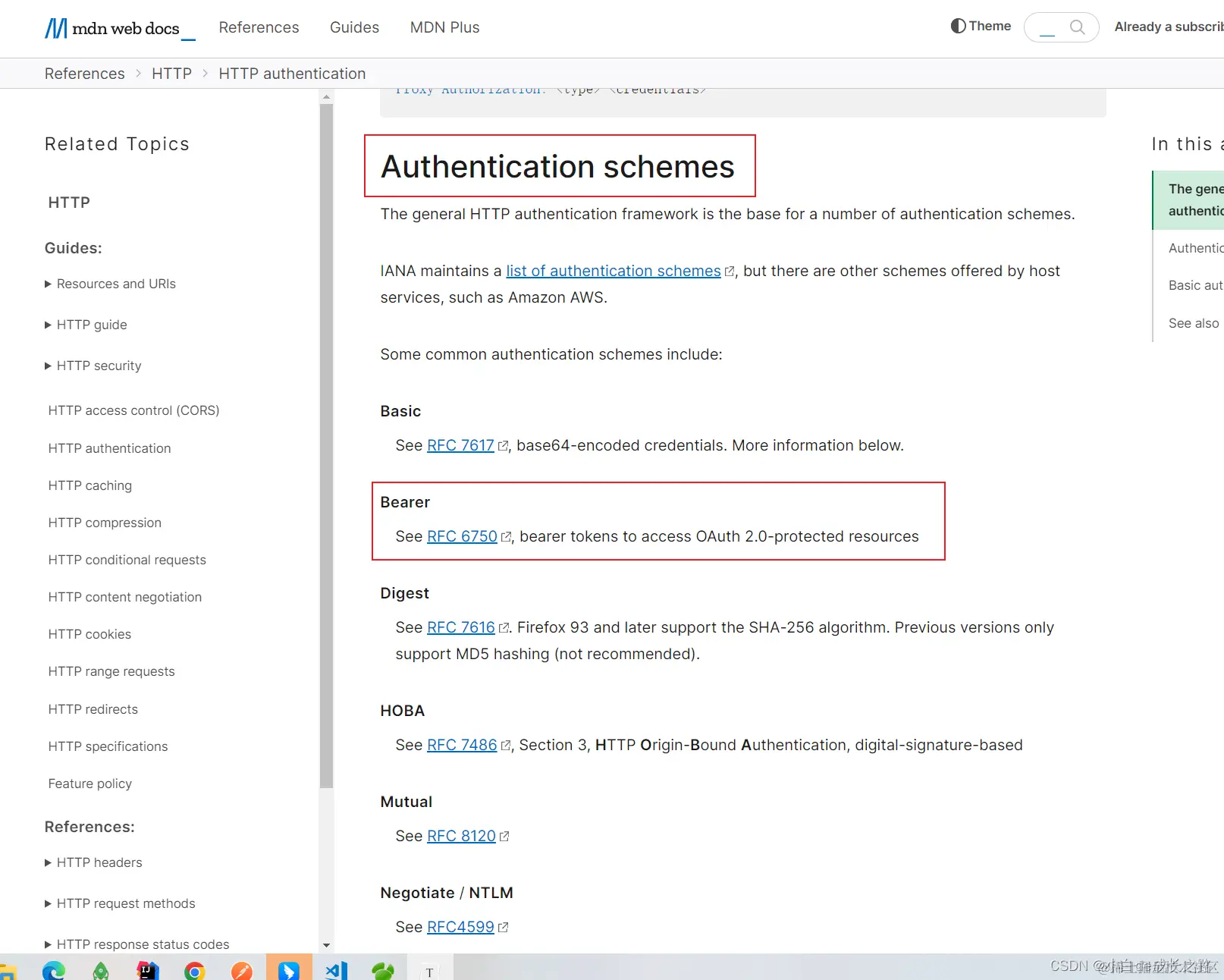
Task: Open the Guides menu
Action: point(354,27)
